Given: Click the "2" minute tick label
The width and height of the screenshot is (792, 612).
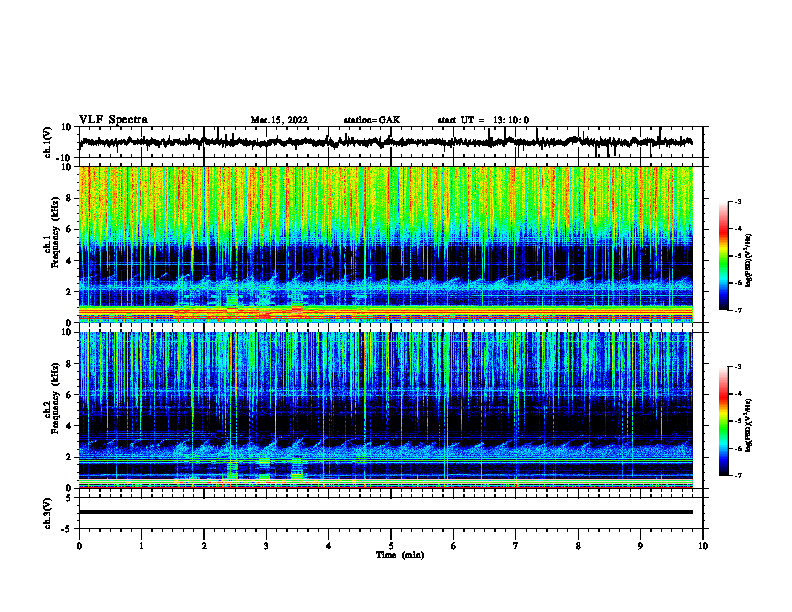Looking at the screenshot, I should [204, 546].
